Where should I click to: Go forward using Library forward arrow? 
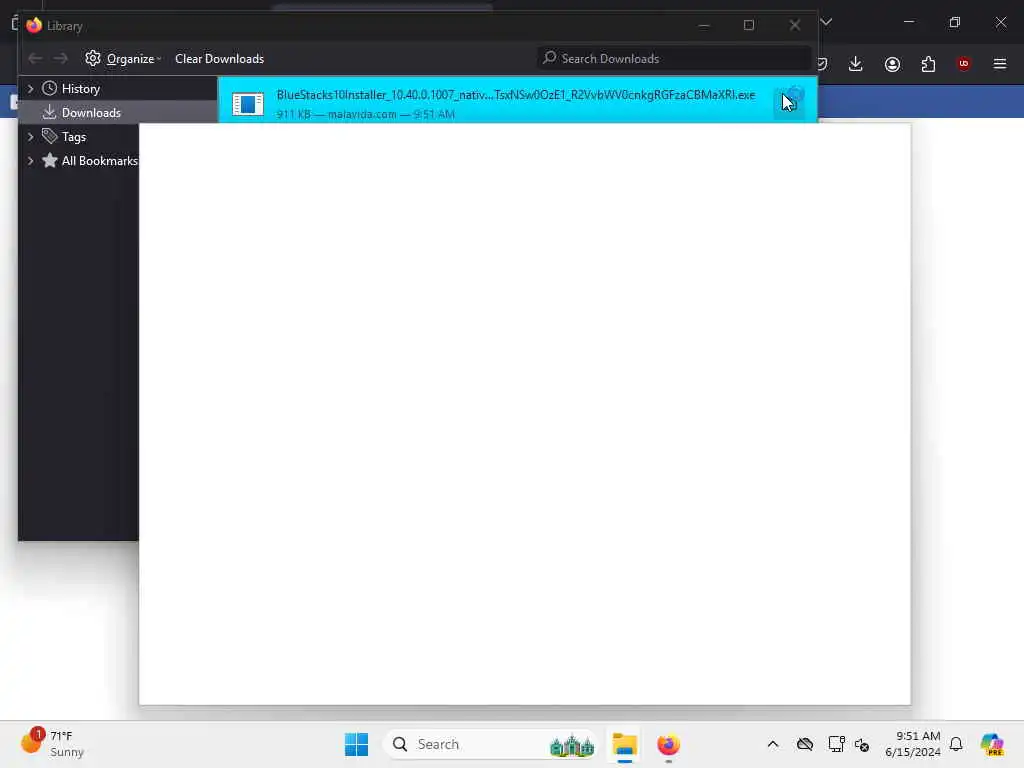click(x=61, y=59)
